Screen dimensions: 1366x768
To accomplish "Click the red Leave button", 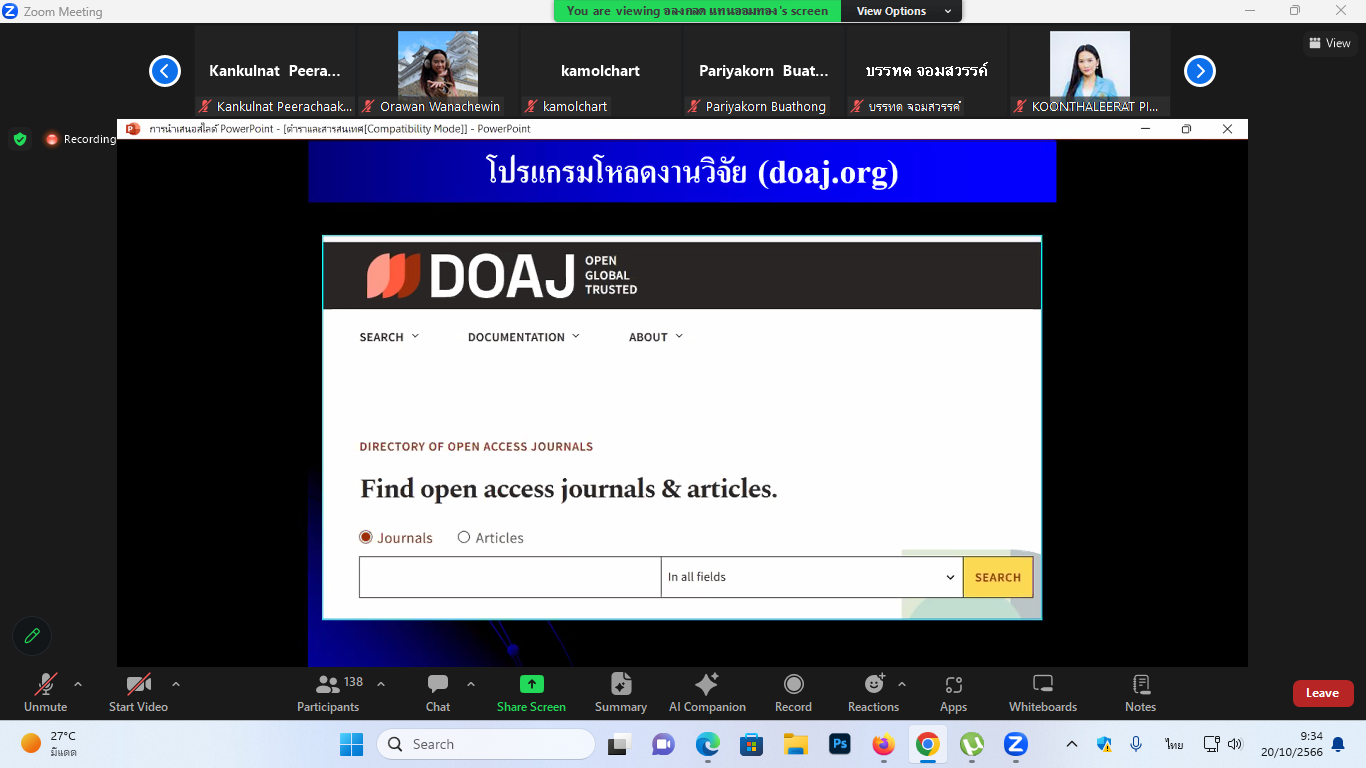I will pyautogui.click(x=1322, y=693).
